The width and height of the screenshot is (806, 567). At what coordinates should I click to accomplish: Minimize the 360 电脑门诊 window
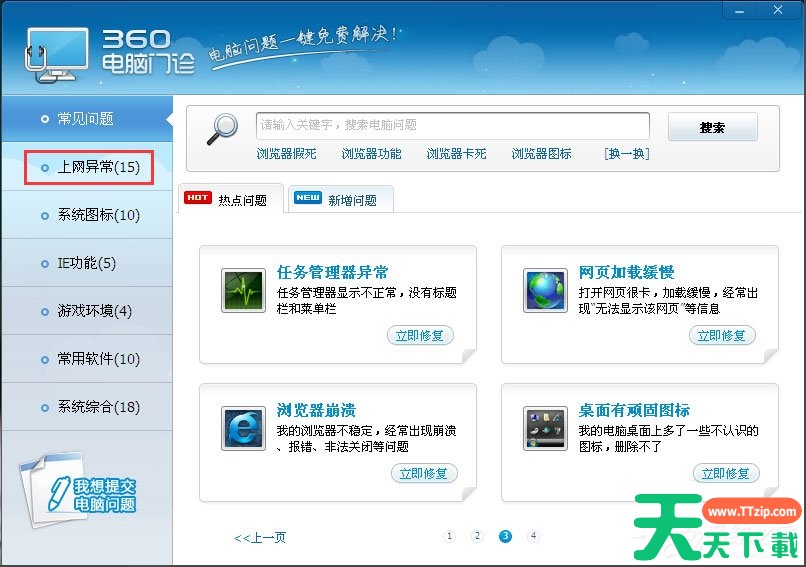click(x=740, y=11)
